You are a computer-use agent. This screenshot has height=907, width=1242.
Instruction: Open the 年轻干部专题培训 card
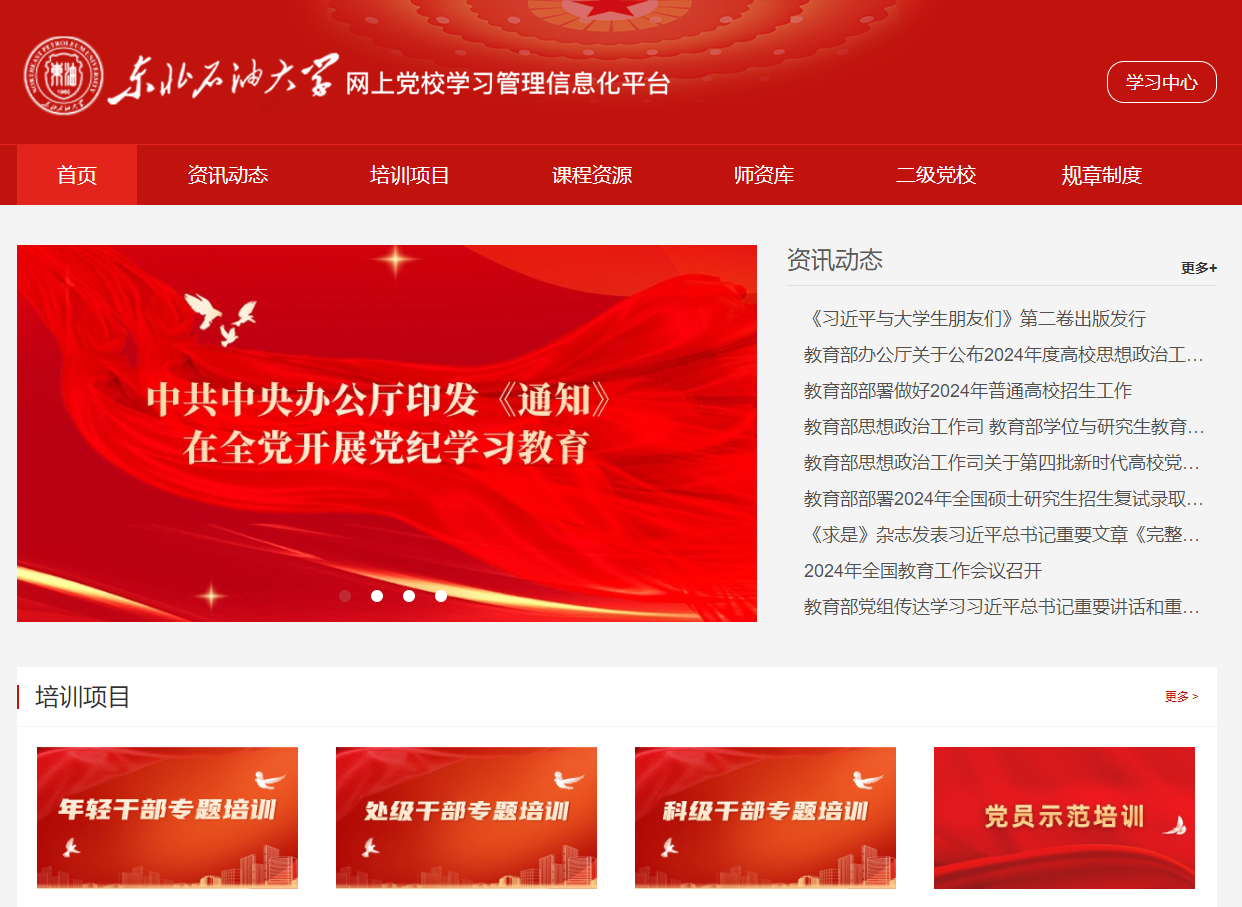coord(167,818)
